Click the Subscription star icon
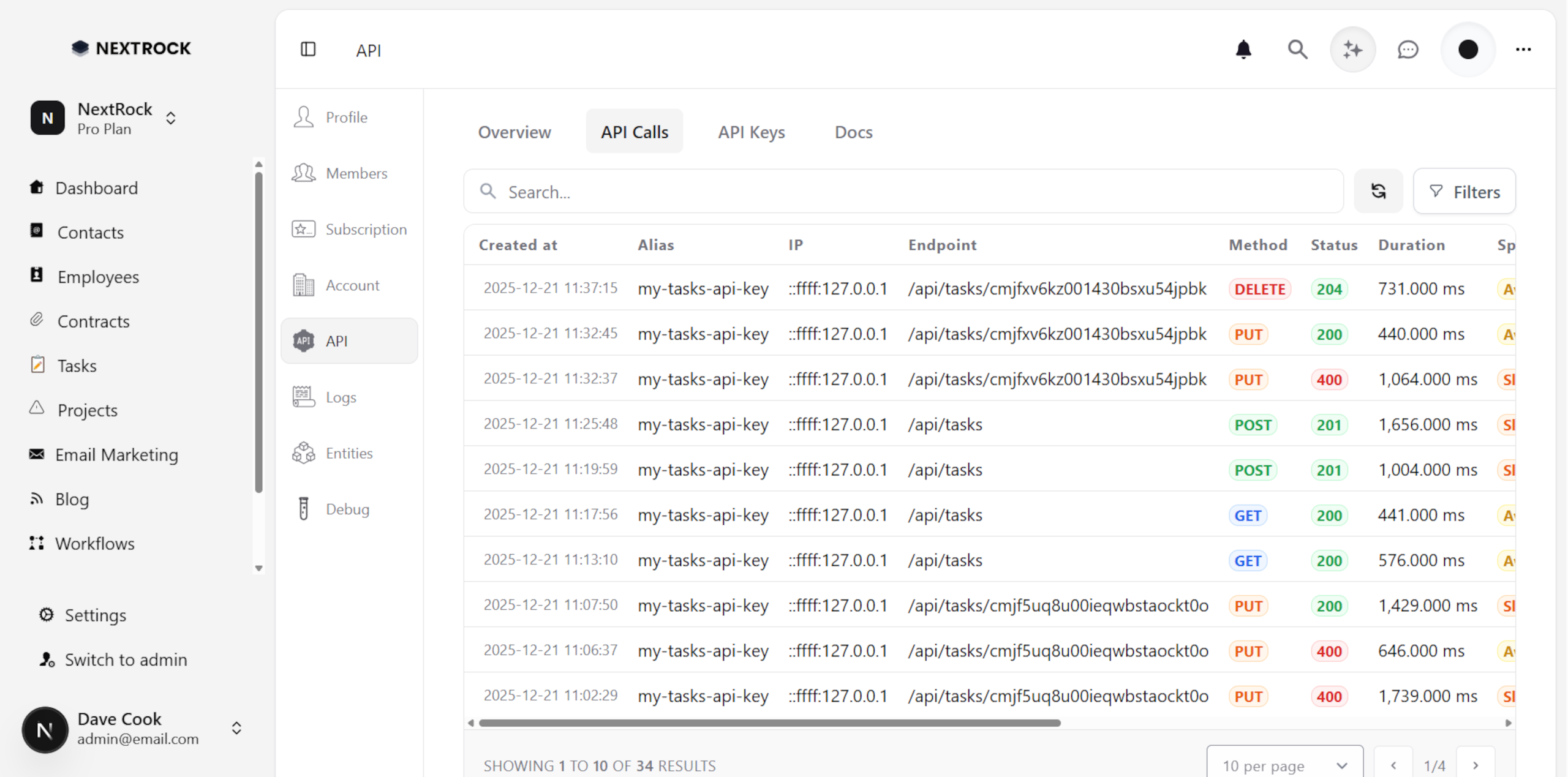The image size is (1568, 777). 304,229
